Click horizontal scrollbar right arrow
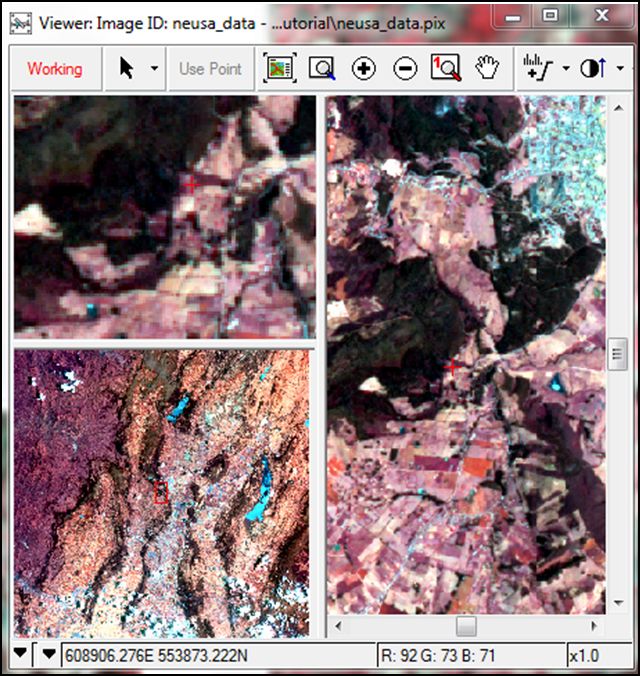This screenshot has width=640, height=676. tap(594, 626)
